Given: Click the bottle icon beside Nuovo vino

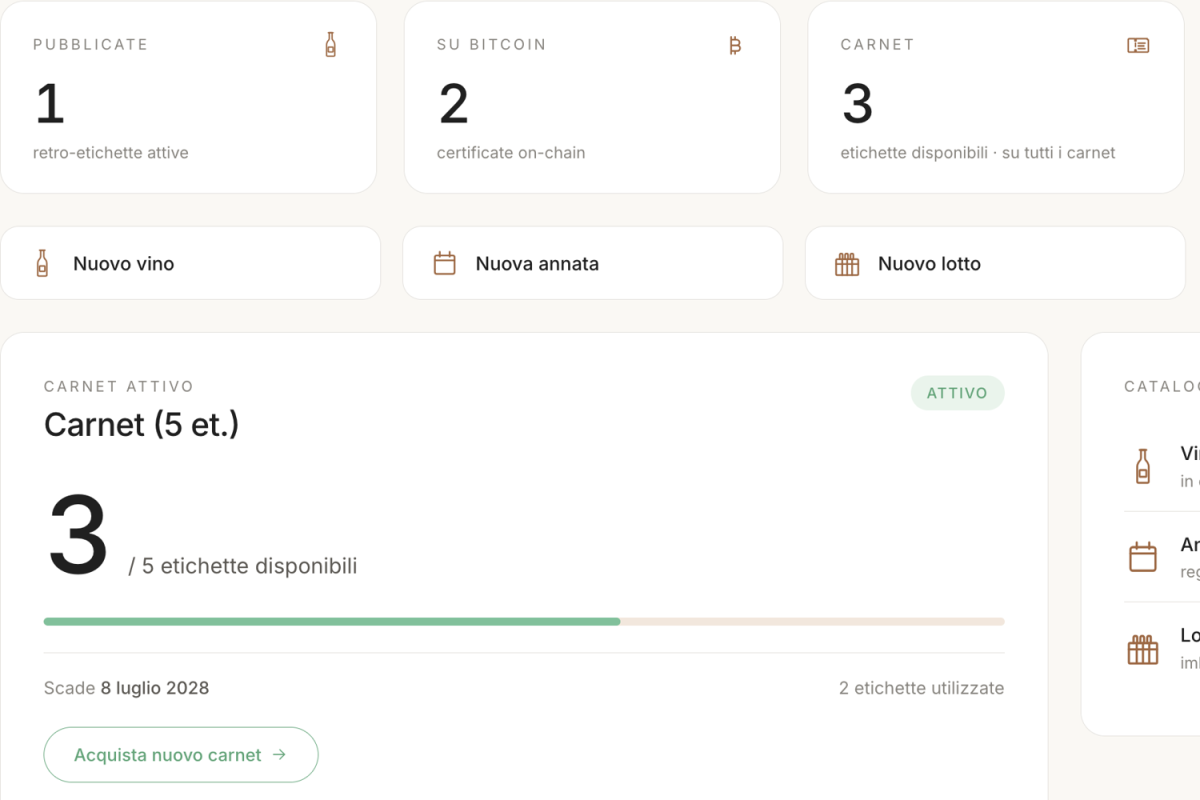Looking at the screenshot, I should (42, 263).
